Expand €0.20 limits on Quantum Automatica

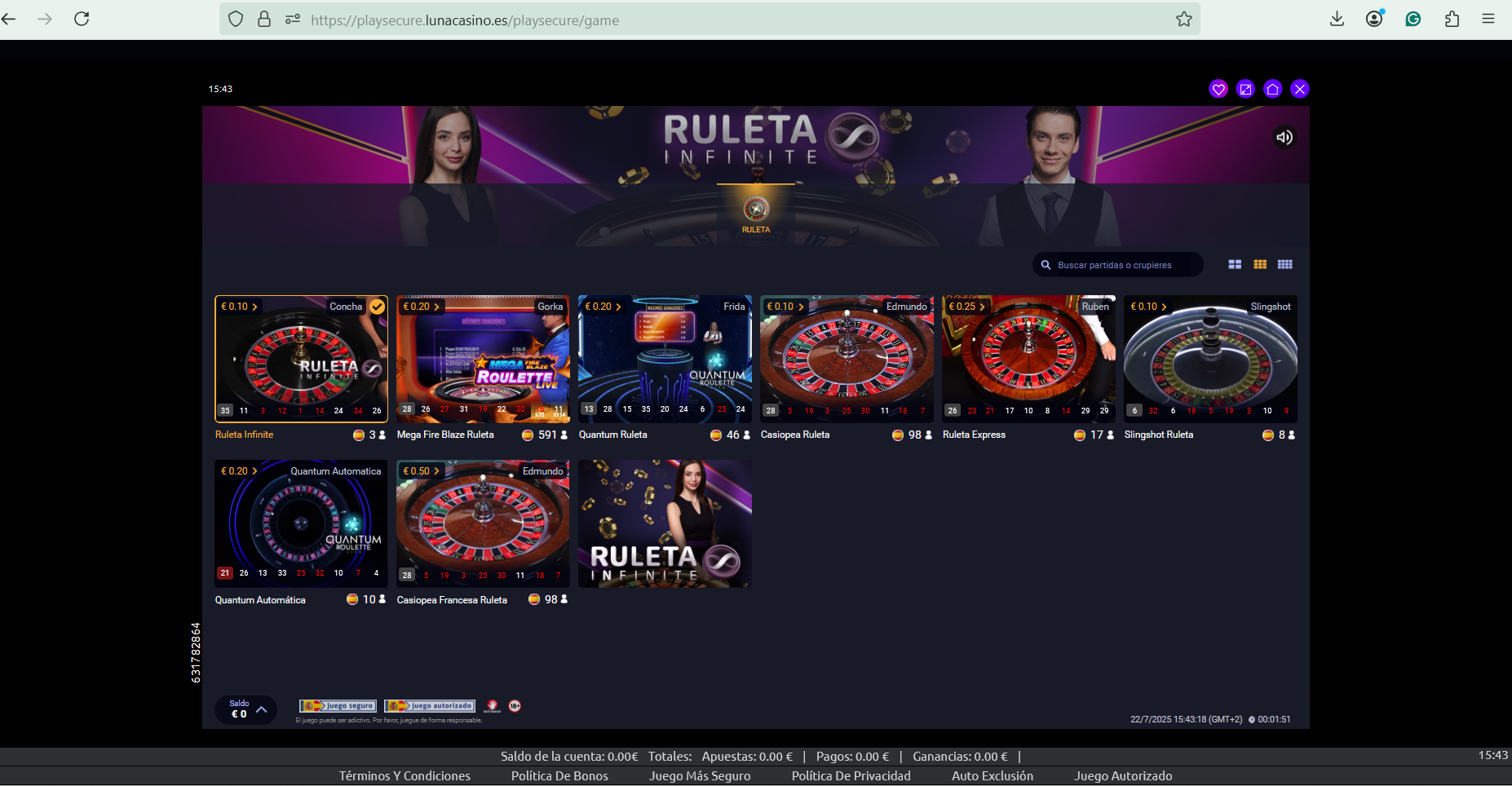pyautogui.click(x=239, y=471)
